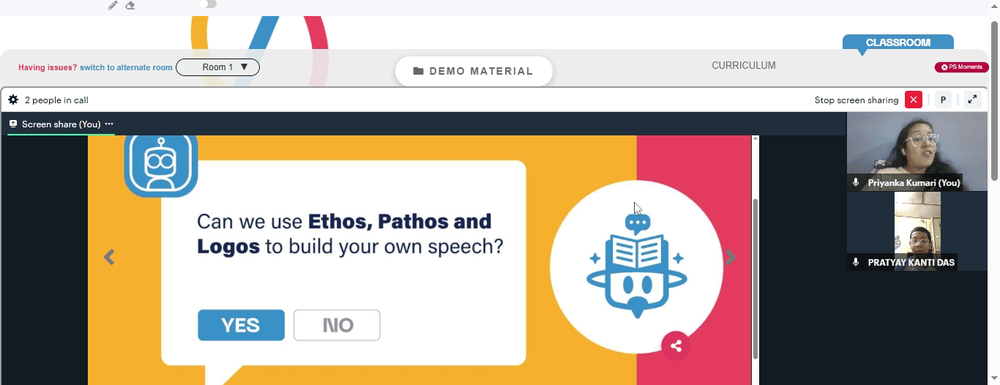The image size is (1000, 385).
Task: Open call settings gear icon
Action: pos(13,99)
